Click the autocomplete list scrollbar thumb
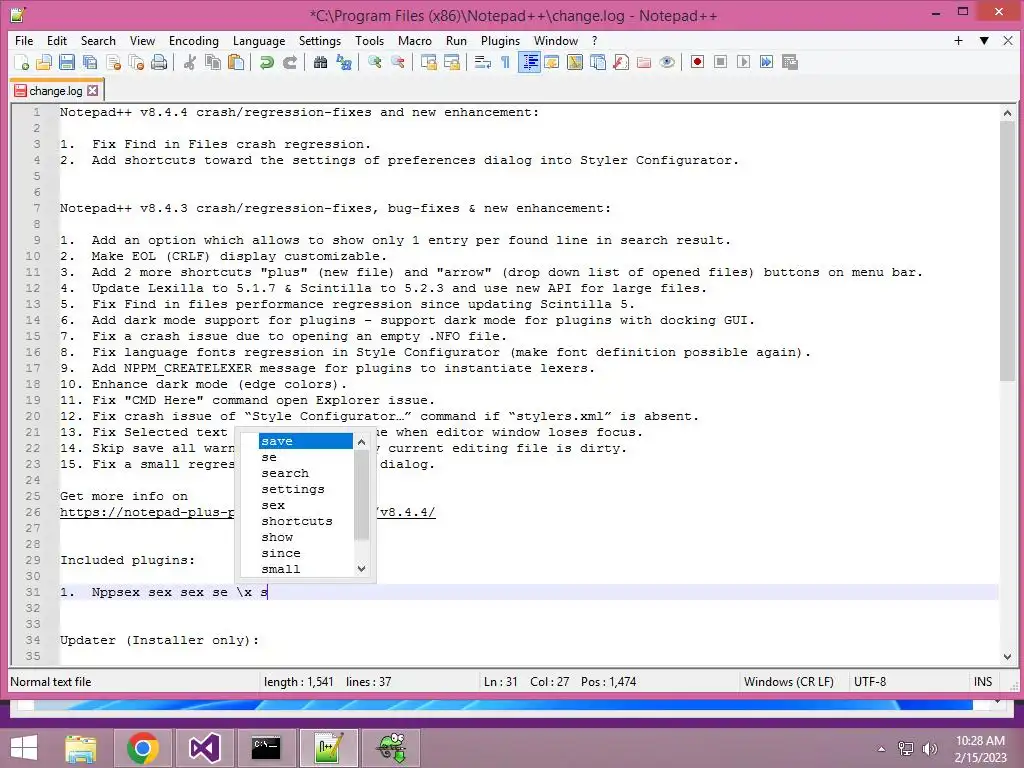This screenshot has height=768, width=1024. (361, 495)
